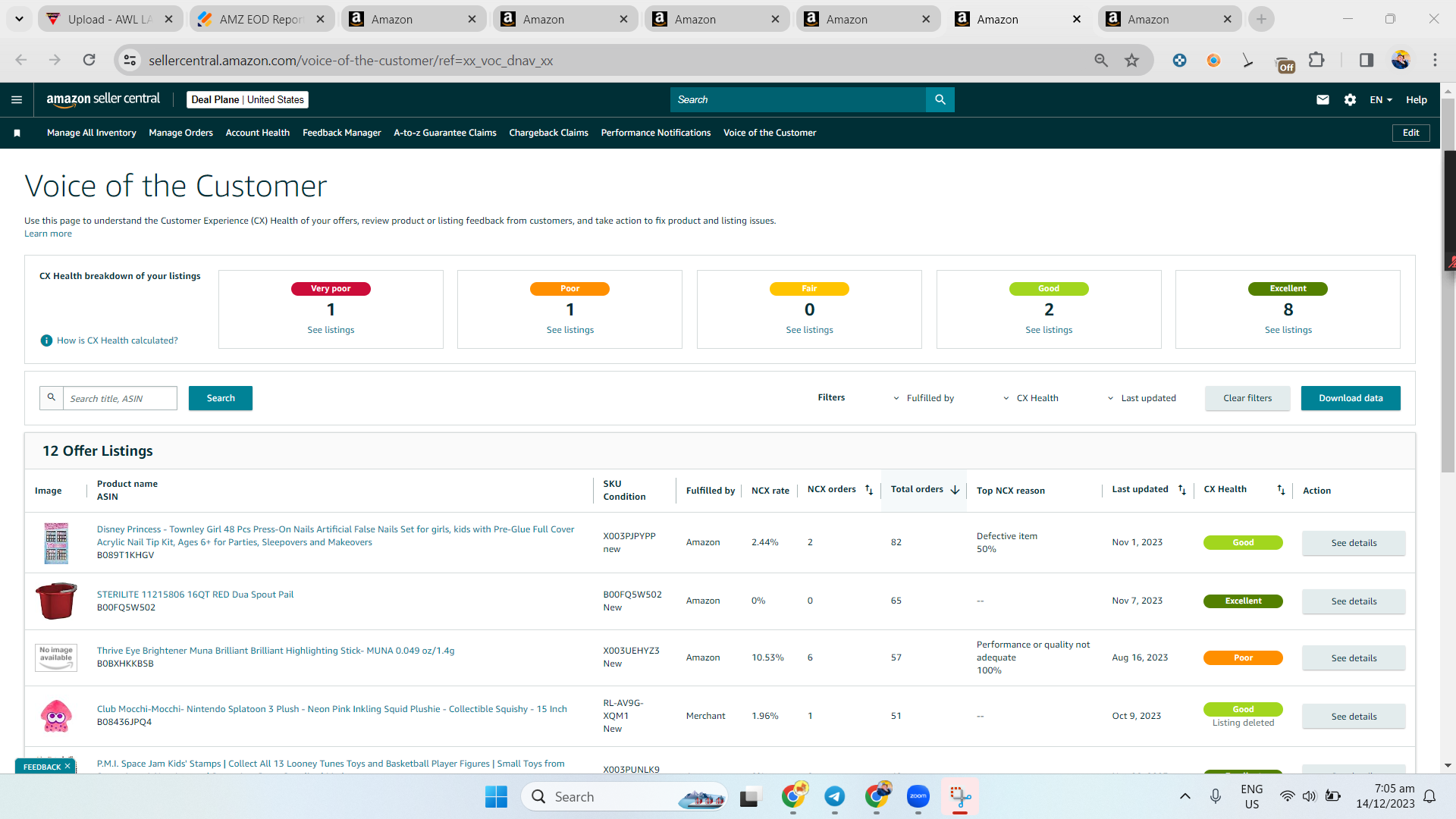This screenshot has height=819, width=1456.
Task: Open the Seller Central hamburger menu
Action: coord(17,99)
